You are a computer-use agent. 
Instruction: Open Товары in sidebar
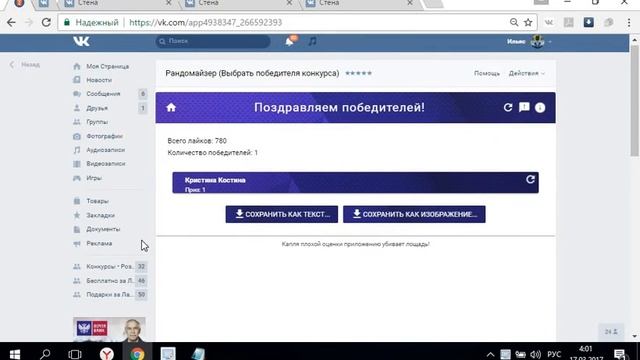point(98,201)
